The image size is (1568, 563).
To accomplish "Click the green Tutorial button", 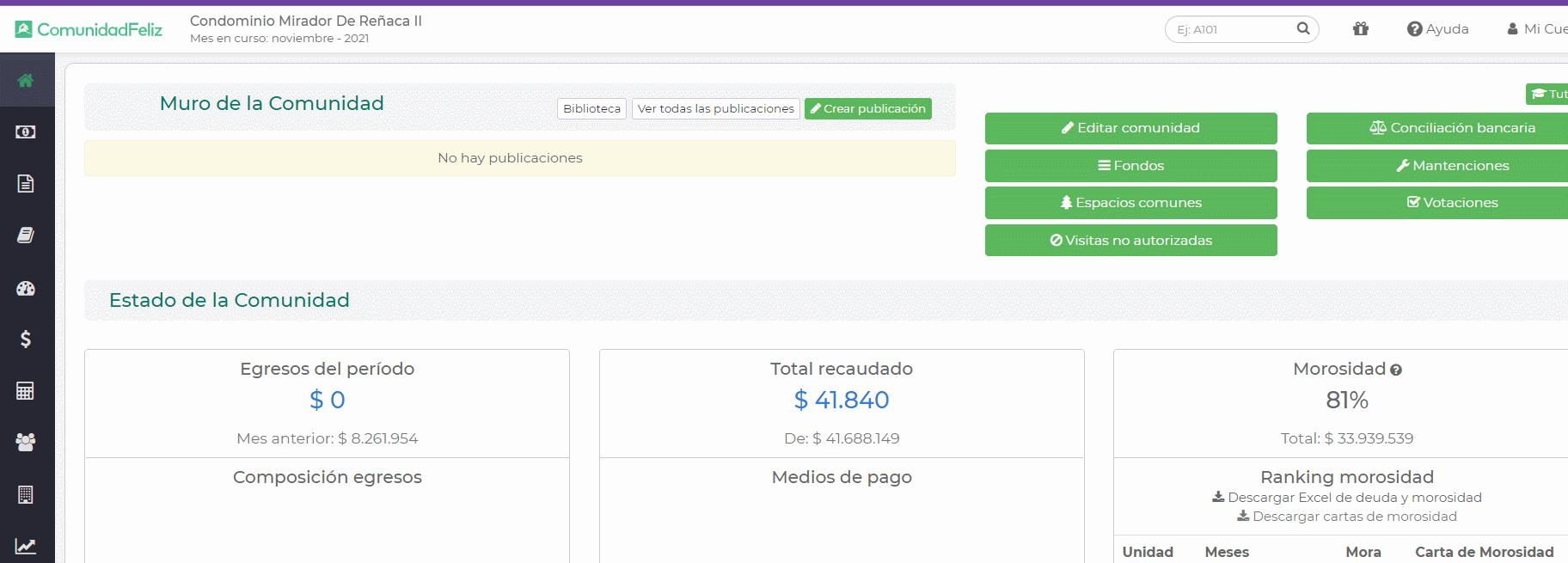I will coord(1547,94).
